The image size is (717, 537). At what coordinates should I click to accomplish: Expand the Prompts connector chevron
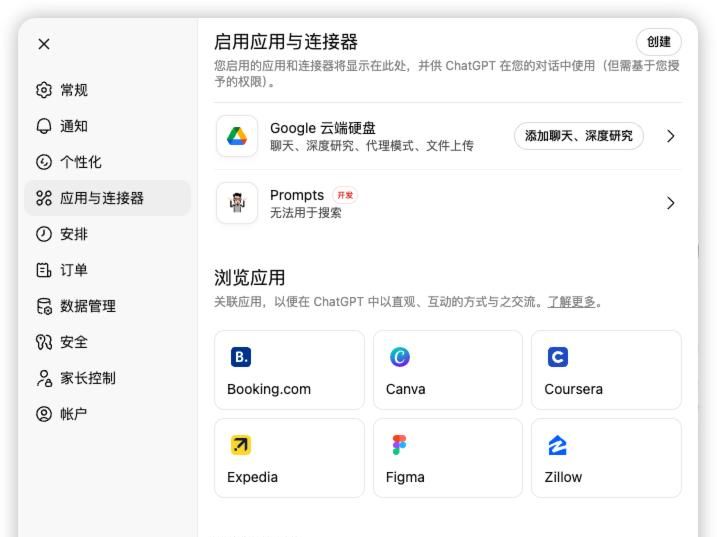click(670, 203)
